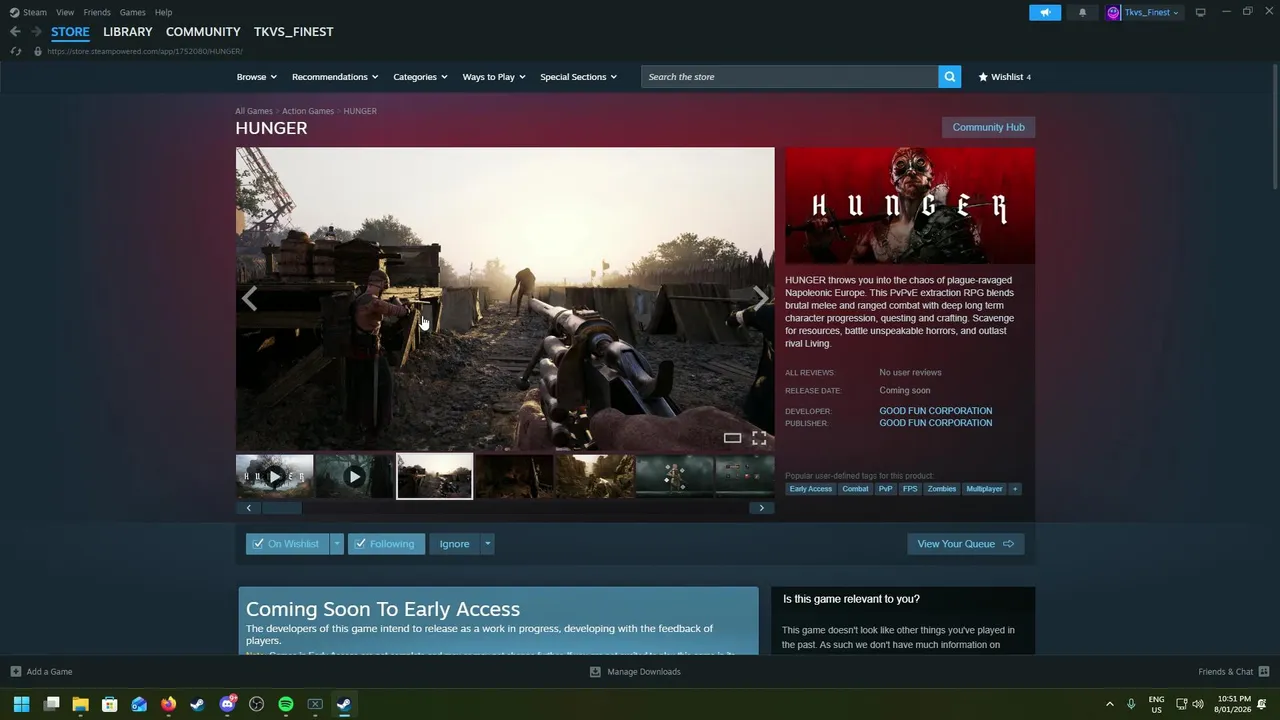Expand the Tkvs_Finest account dropdown
Image resolution: width=1280 pixels, height=720 pixels.
tap(1151, 12)
